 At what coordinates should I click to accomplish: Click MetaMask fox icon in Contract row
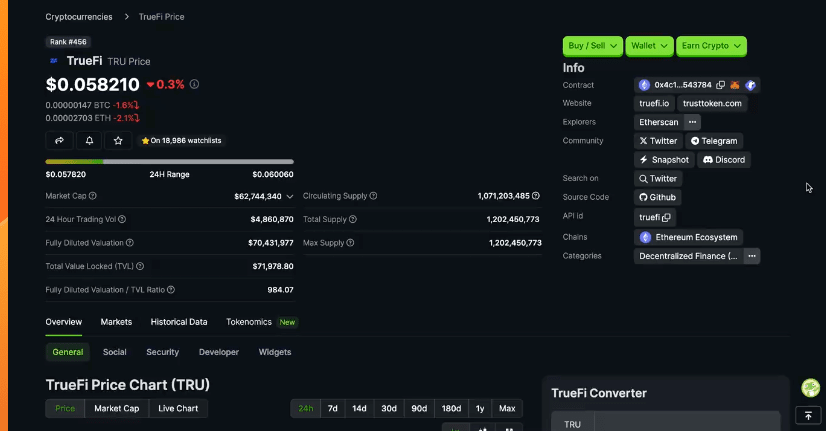click(735, 85)
